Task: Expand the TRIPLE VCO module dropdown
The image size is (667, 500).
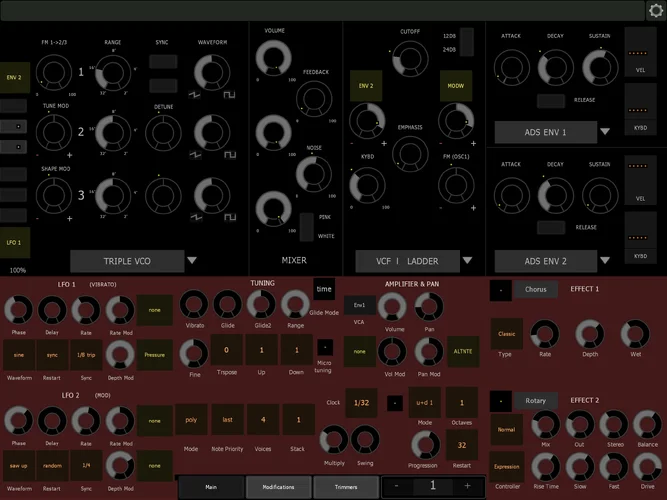Action: [192, 261]
